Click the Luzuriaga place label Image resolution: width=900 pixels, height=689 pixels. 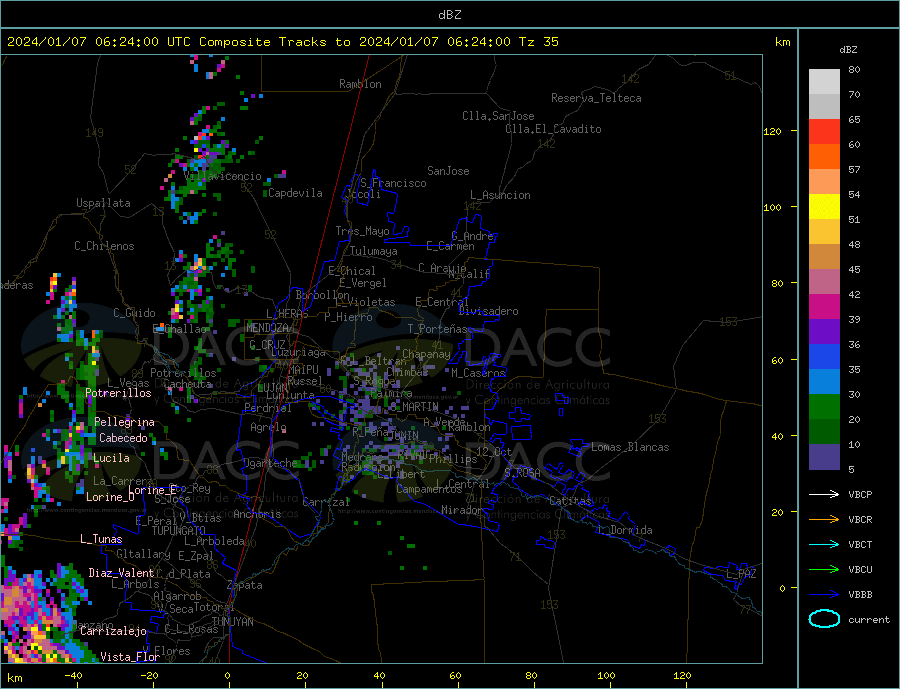tap(298, 353)
